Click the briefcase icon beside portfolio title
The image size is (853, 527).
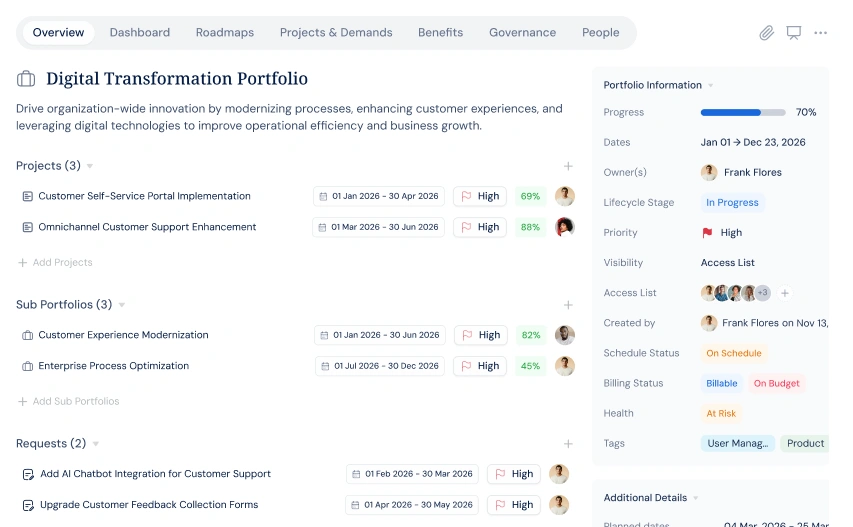click(x=26, y=79)
